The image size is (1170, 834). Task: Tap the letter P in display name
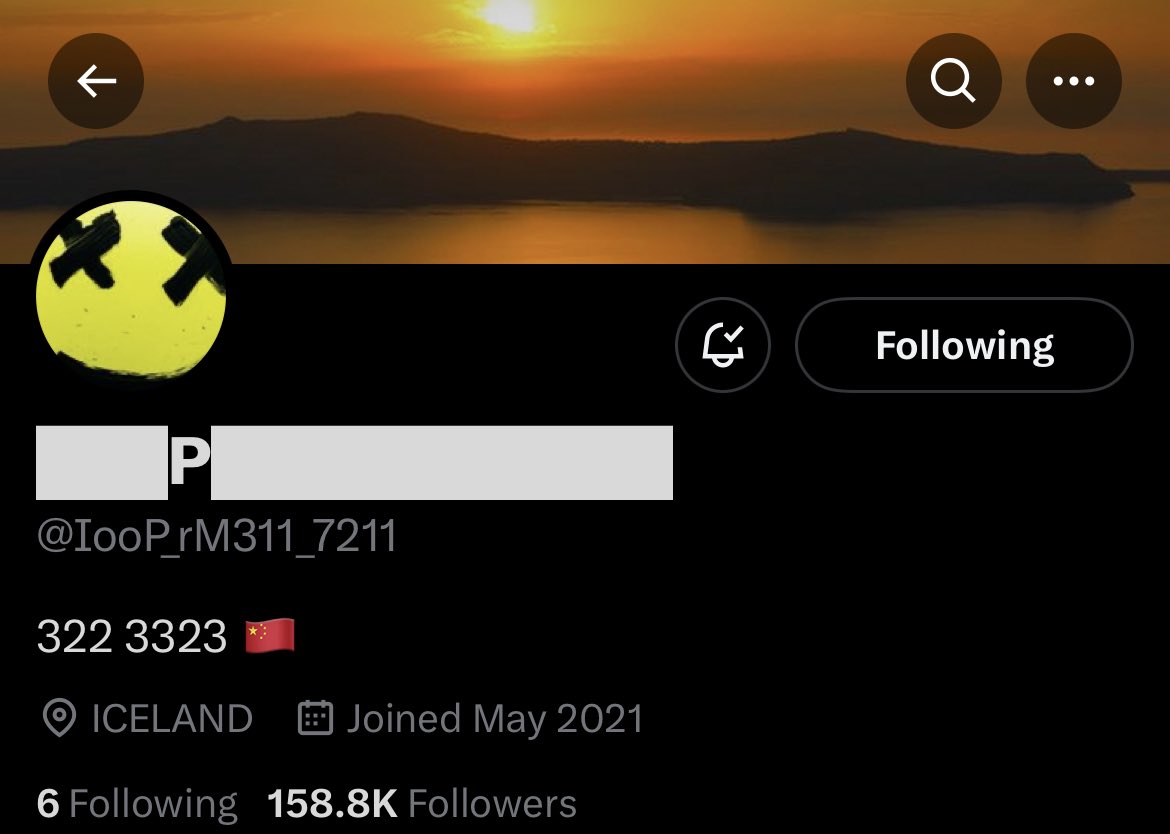coord(190,463)
